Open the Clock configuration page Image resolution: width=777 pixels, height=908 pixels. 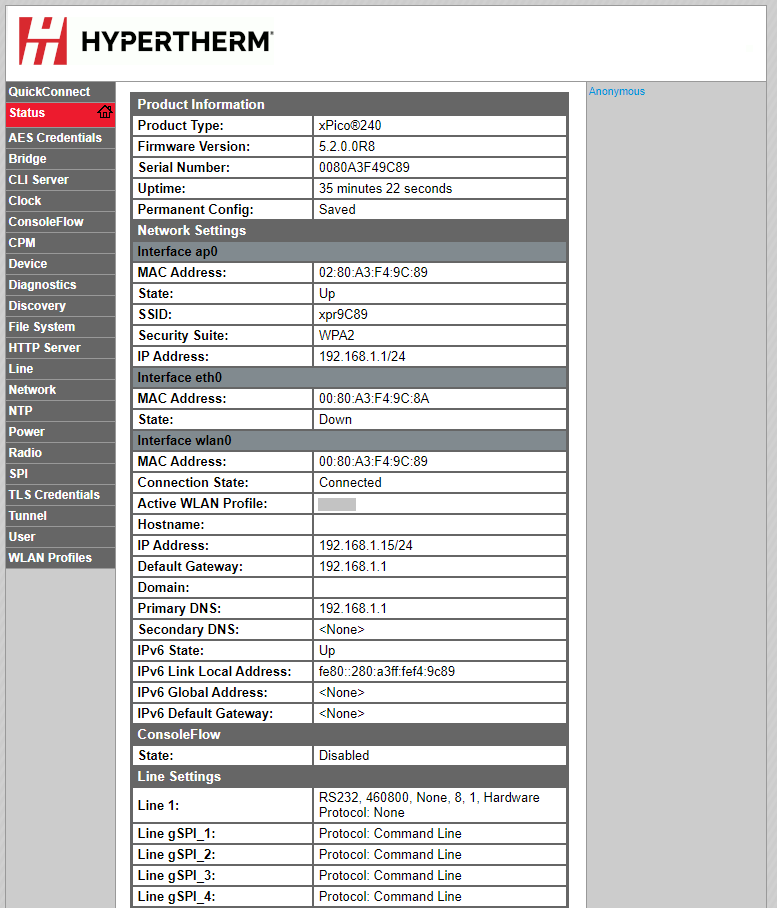tap(25, 201)
